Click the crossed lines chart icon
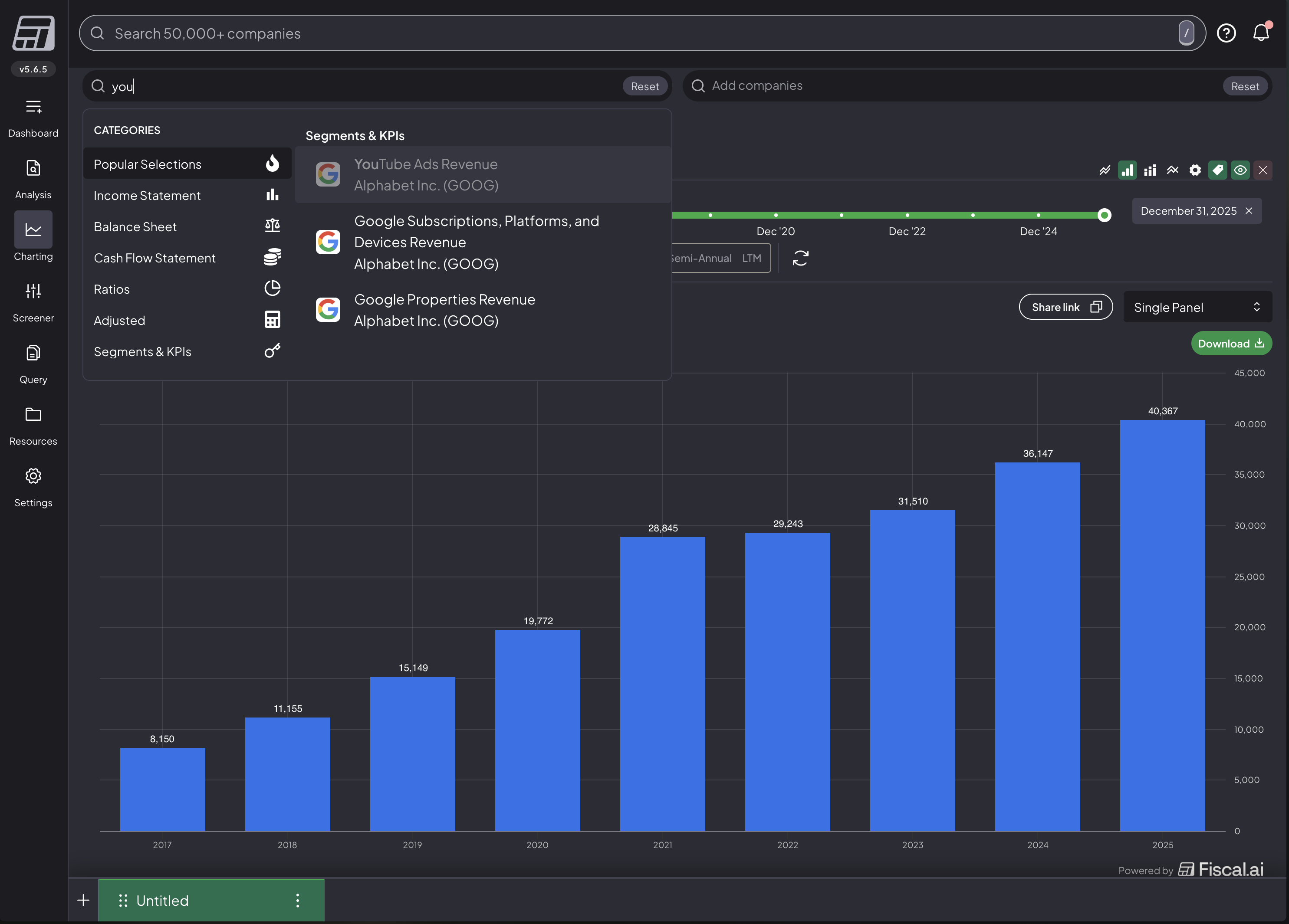Image resolution: width=1289 pixels, height=924 pixels. 1173,170
